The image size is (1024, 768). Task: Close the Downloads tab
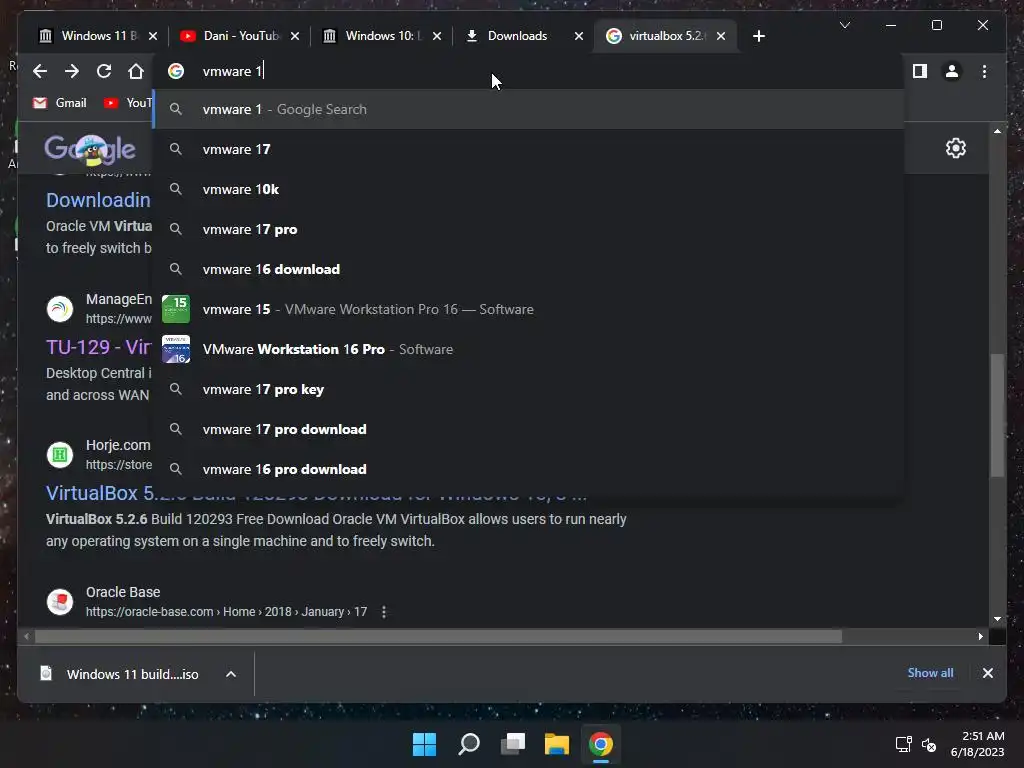pos(579,36)
